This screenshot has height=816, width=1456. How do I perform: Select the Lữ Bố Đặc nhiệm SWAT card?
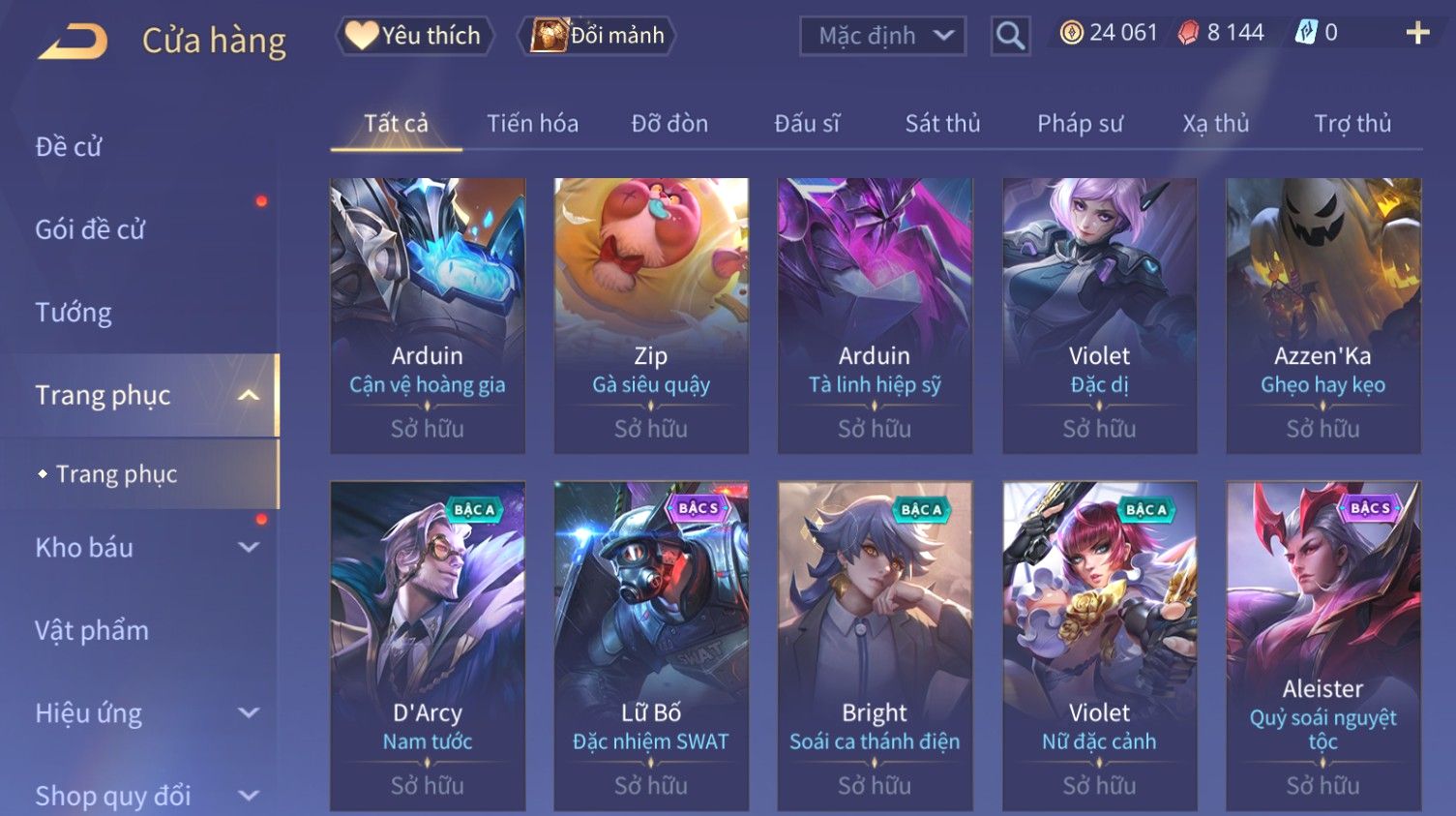pyautogui.click(x=651, y=646)
